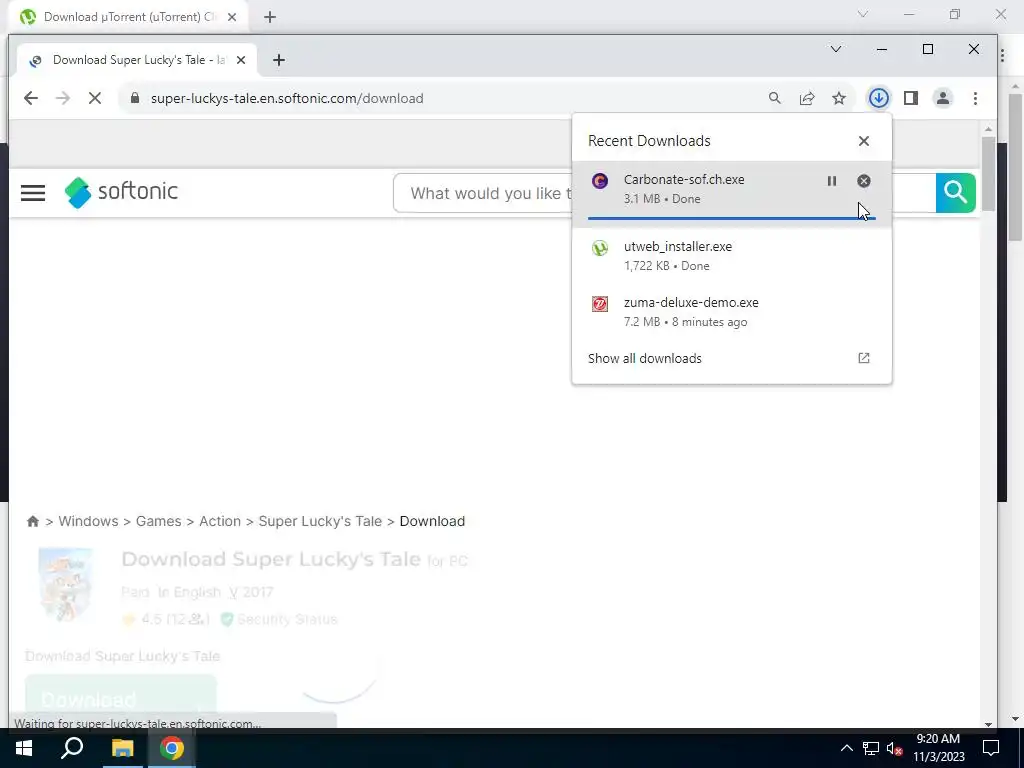Share this page icon in address bar
This screenshot has height=768, width=1024.
tap(807, 98)
